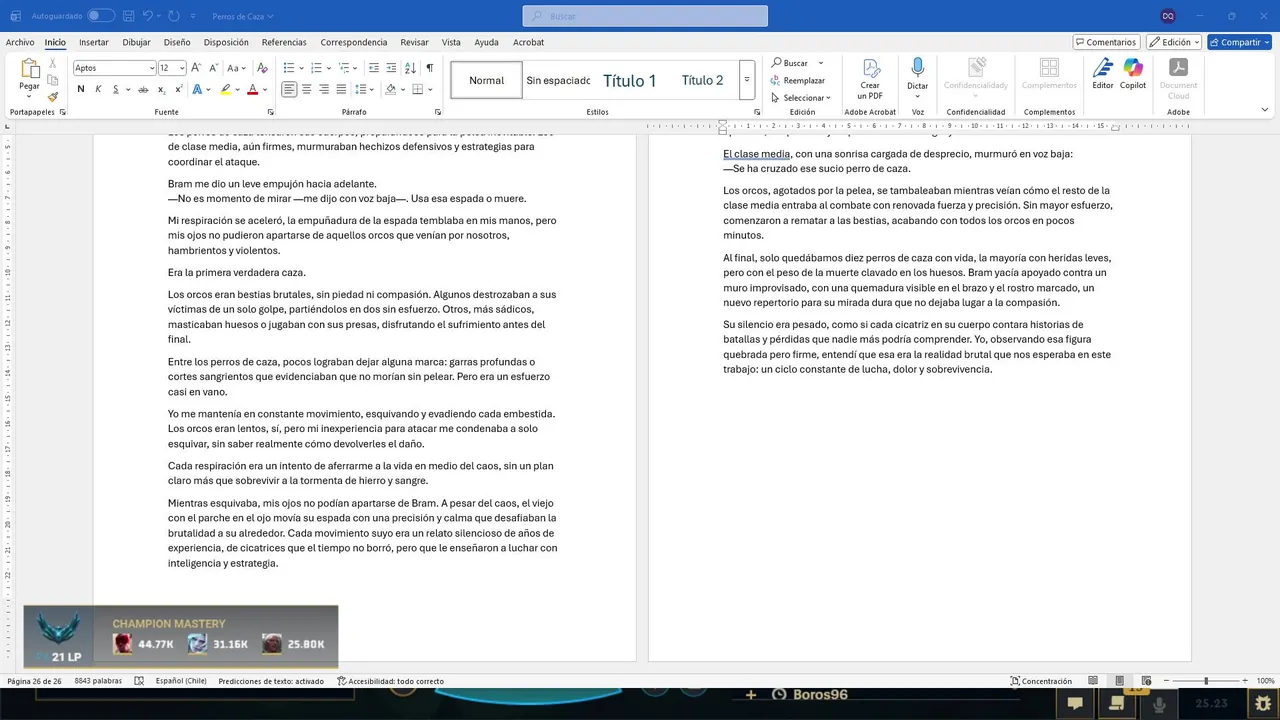Click the Text Effects A icon

pos(197,89)
